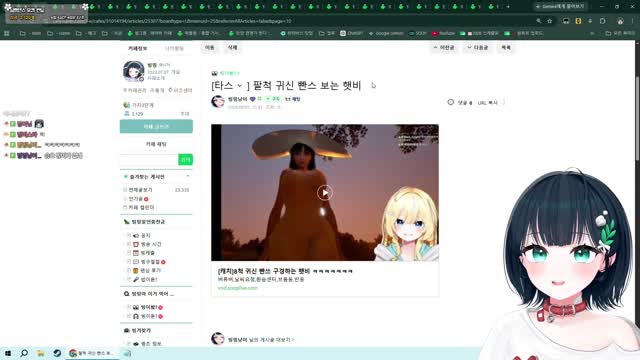Click the green sidebar search button
Viewport: 640px width, 360px height.
(x=186, y=160)
